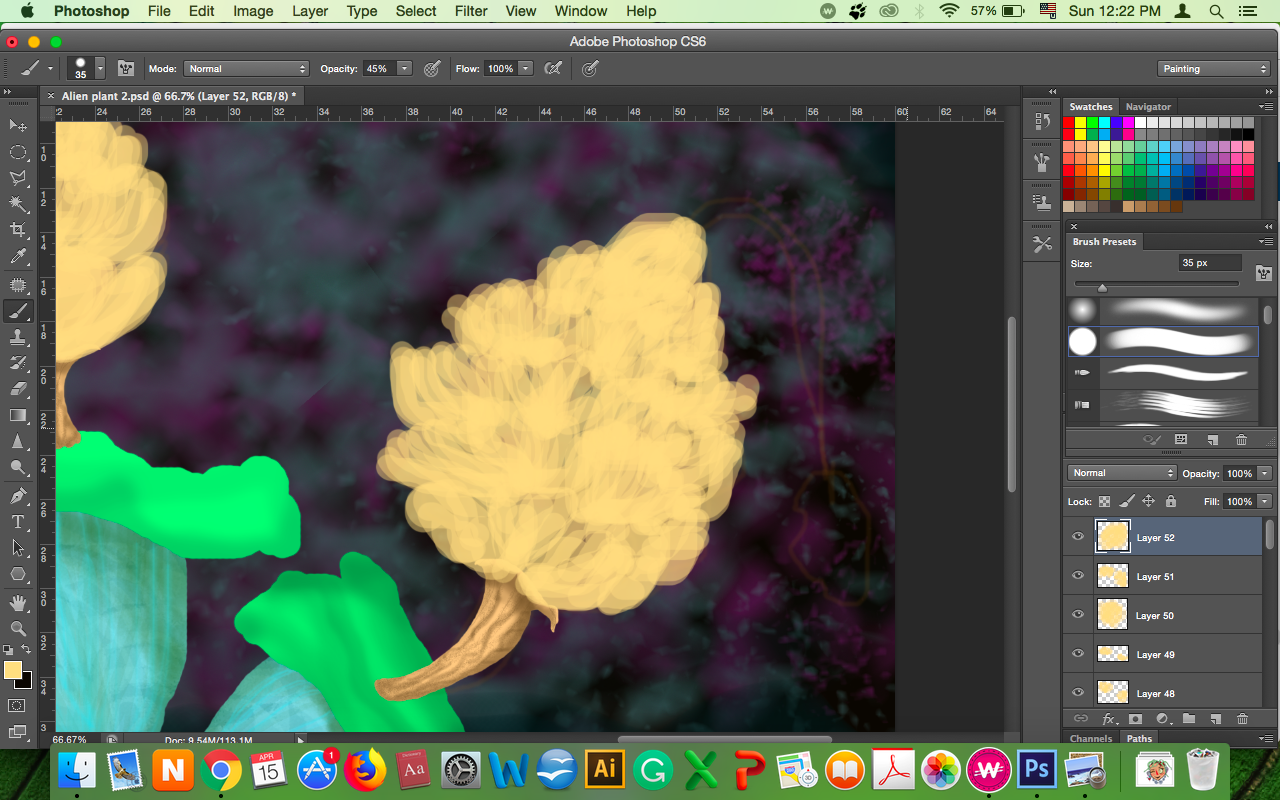Image resolution: width=1280 pixels, height=800 pixels.
Task: Switch to the Navigator tab
Action: [x=1148, y=106]
